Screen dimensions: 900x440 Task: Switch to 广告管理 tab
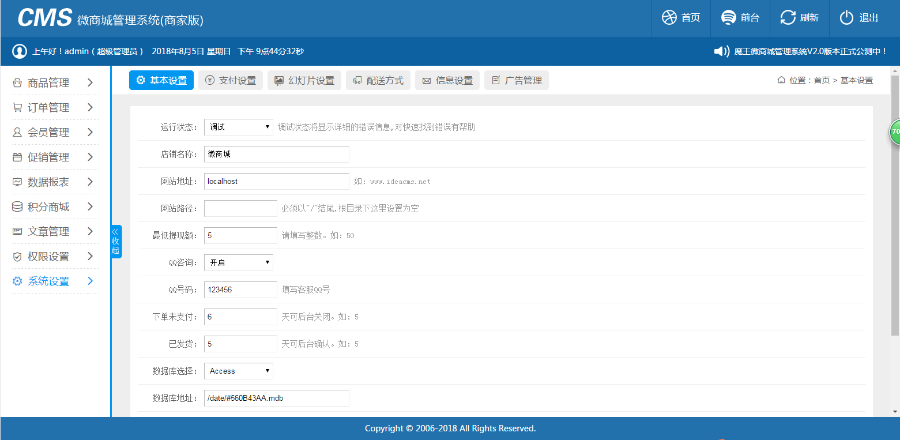pyautogui.click(x=517, y=80)
